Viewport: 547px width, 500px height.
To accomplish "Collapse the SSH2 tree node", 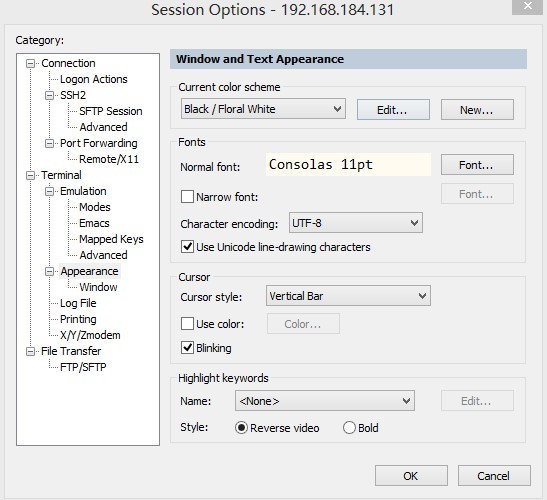I will click(x=50, y=95).
